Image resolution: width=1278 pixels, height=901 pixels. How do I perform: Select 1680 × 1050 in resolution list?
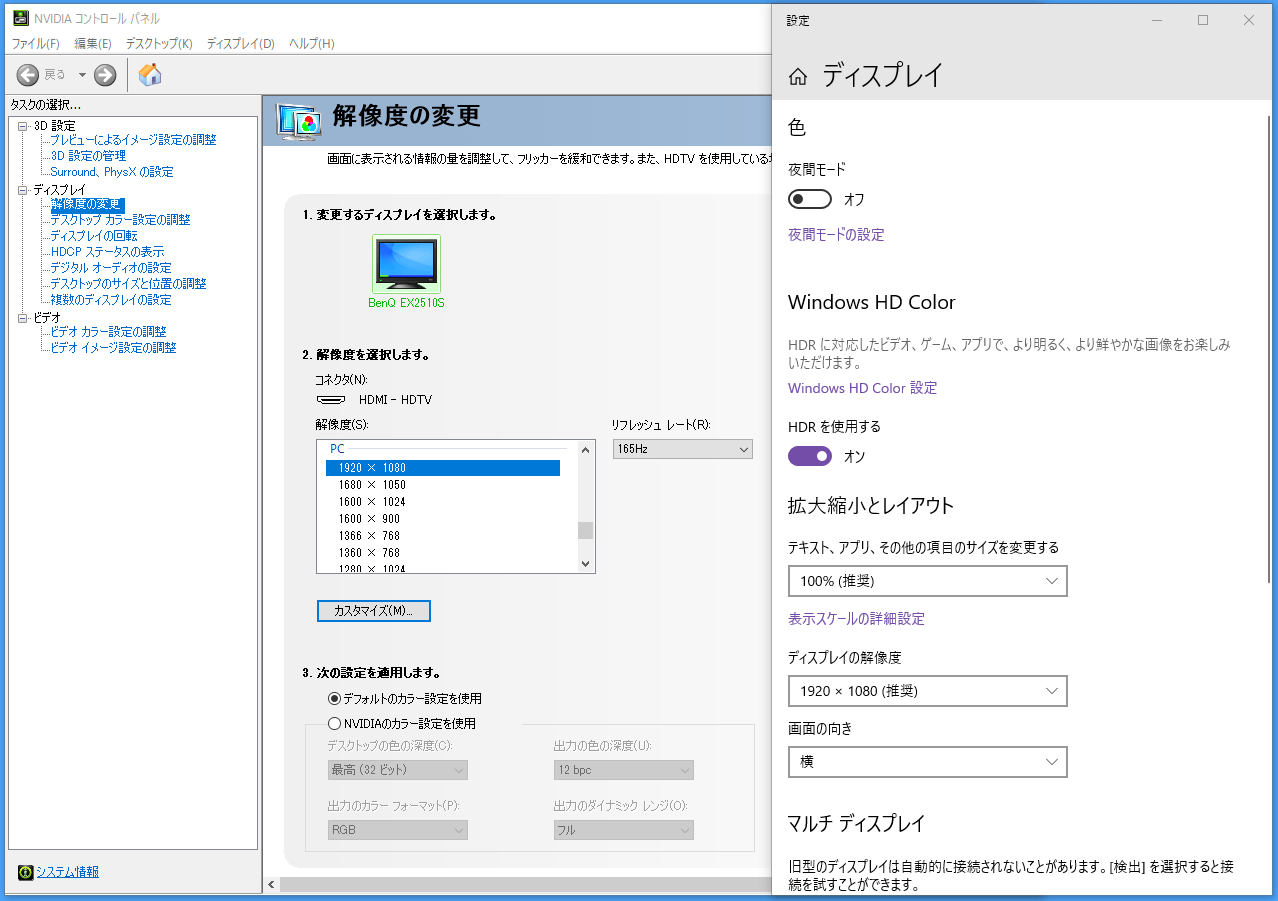pyautogui.click(x=372, y=485)
